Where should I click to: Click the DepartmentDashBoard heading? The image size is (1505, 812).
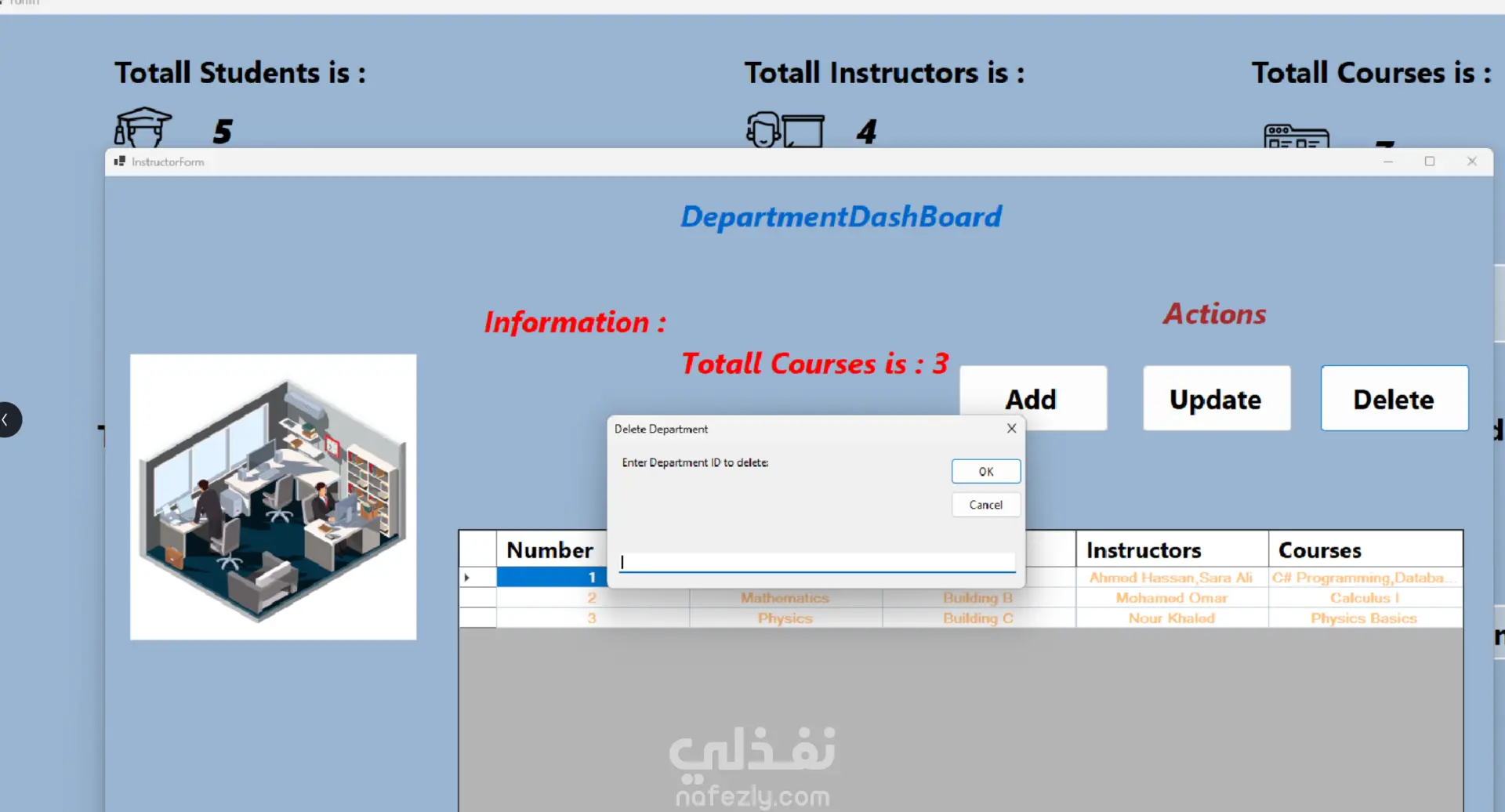click(841, 216)
